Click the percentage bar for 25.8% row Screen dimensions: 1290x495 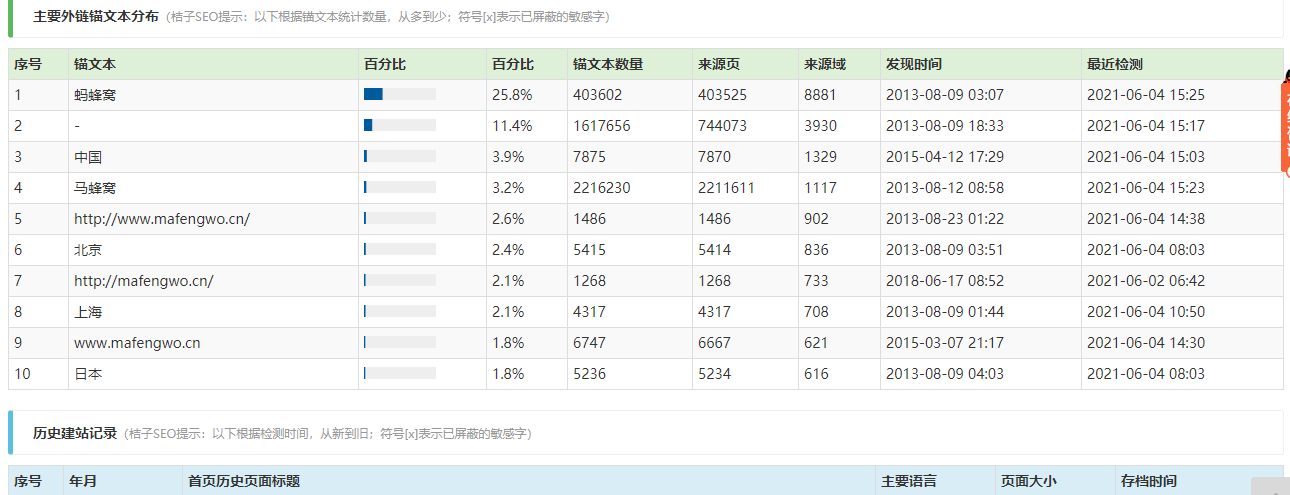400,94
